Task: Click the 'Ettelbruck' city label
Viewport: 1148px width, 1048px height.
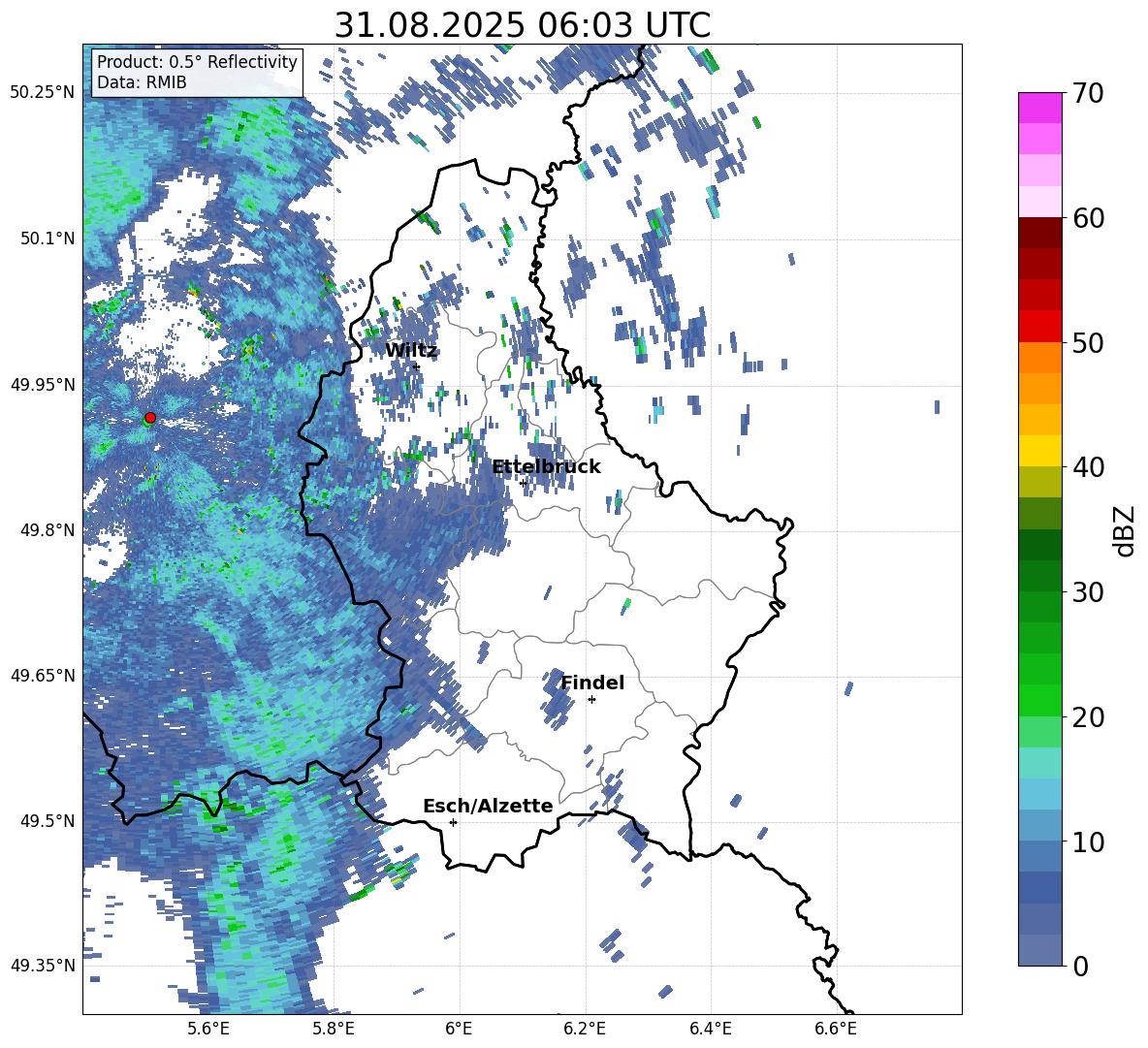Action: pyautogui.click(x=546, y=467)
